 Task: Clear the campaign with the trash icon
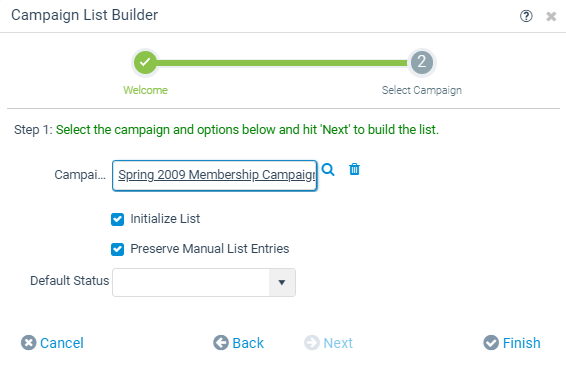point(354,169)
